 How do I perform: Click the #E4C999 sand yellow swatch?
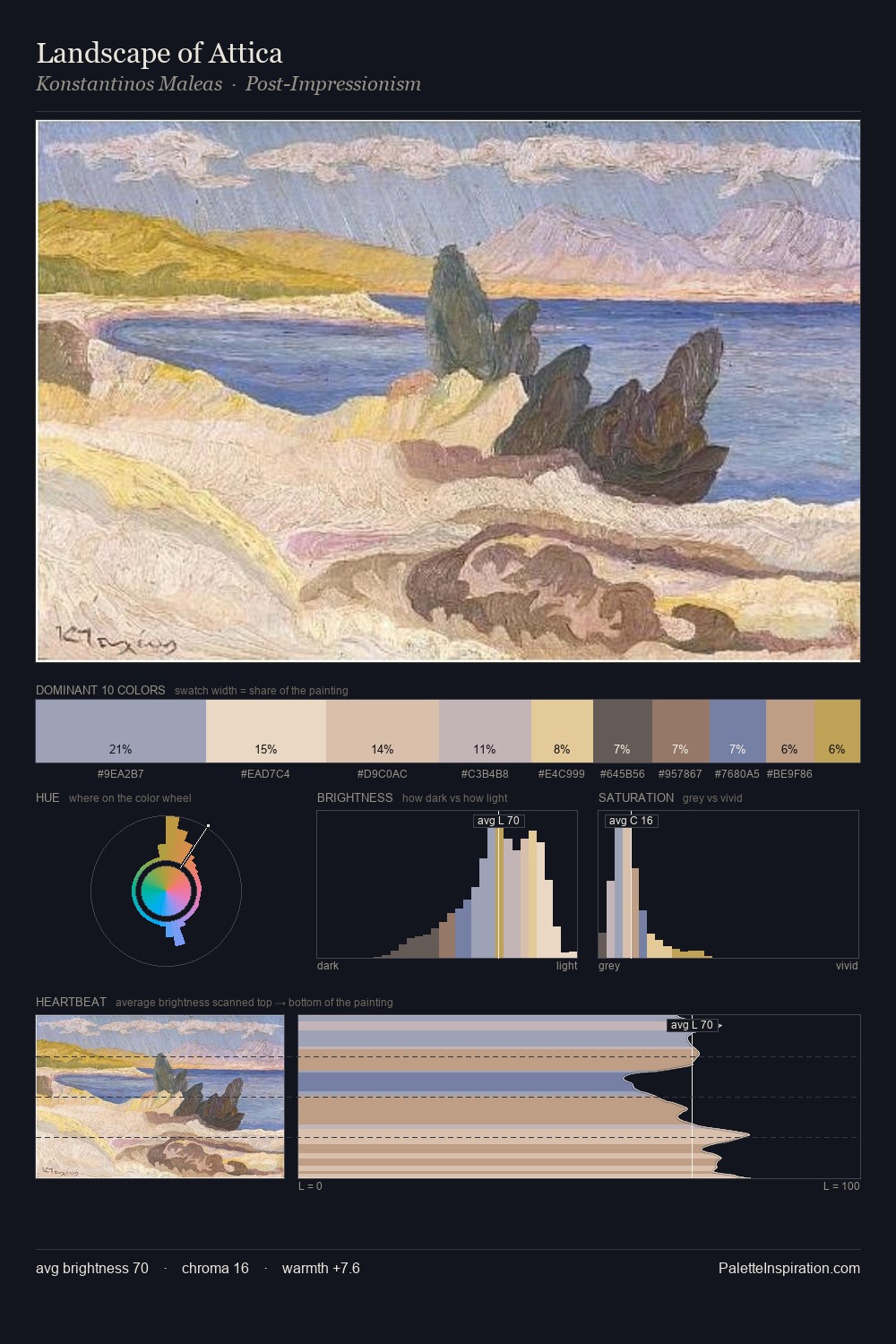pyautogui.click(x=562, y=731)
